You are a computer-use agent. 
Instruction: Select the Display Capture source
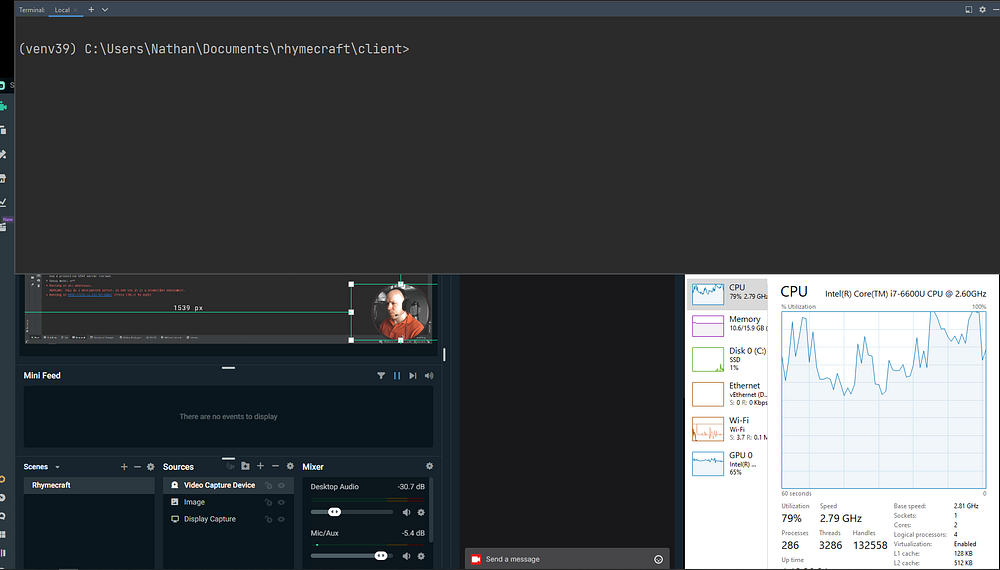pyautogui.click(x=228, y=519)
